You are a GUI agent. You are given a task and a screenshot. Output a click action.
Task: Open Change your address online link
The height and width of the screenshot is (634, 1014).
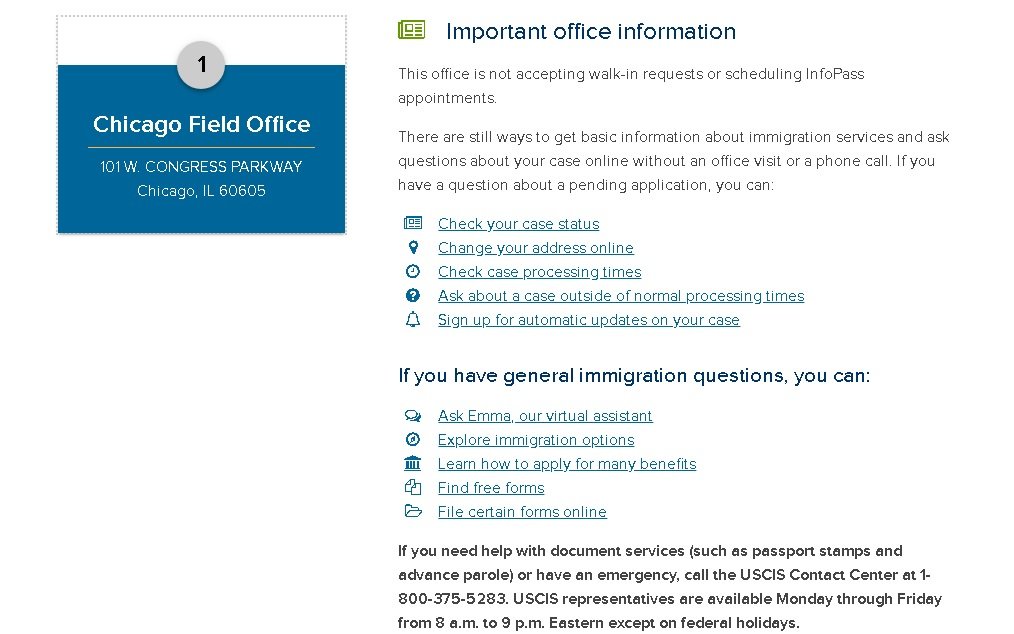535,248
